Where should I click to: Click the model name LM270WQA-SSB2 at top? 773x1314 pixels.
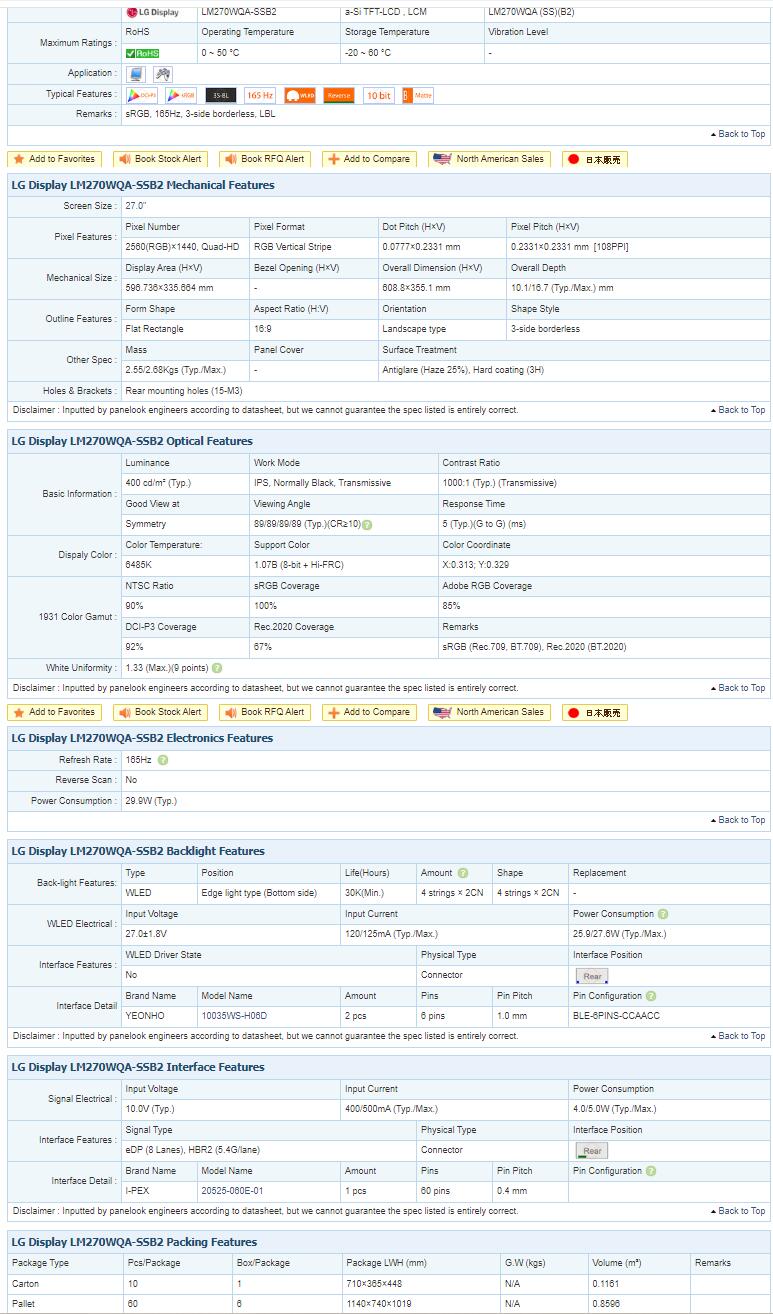pyautogui.click(x=239, y=12)
